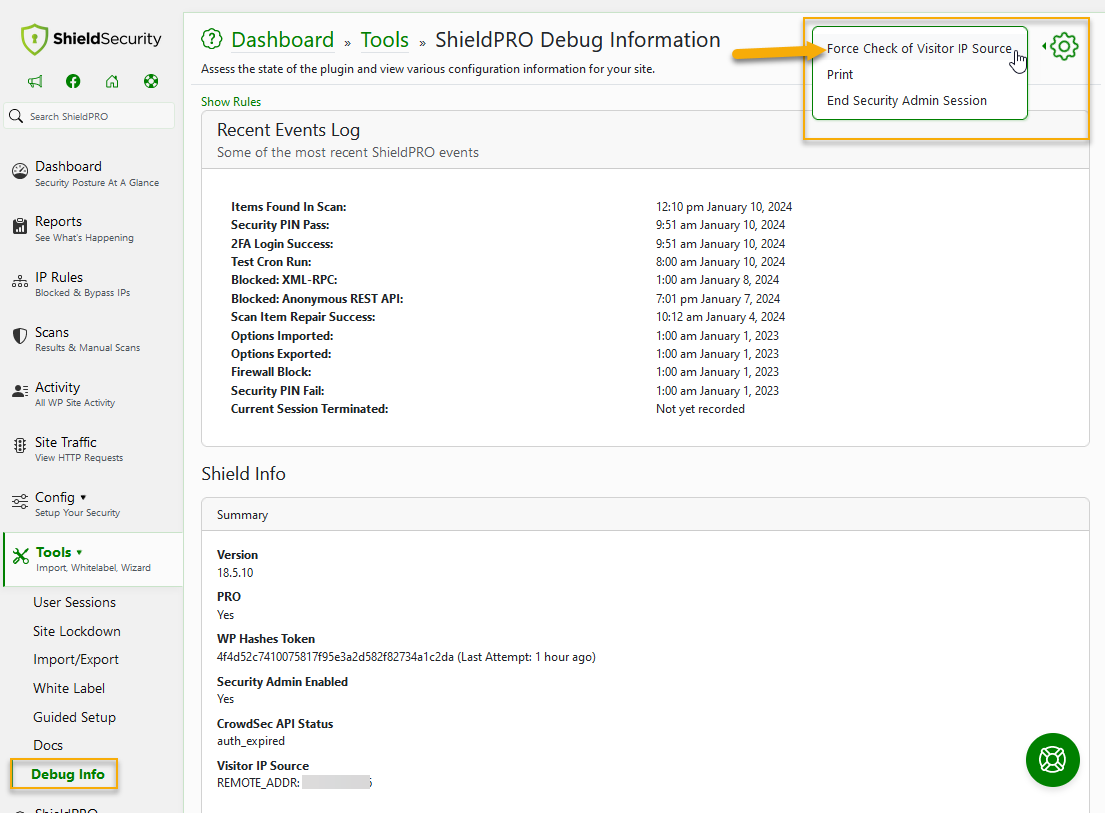
Task: Go to Dashboard via breadcrumb
Action: 283,39
